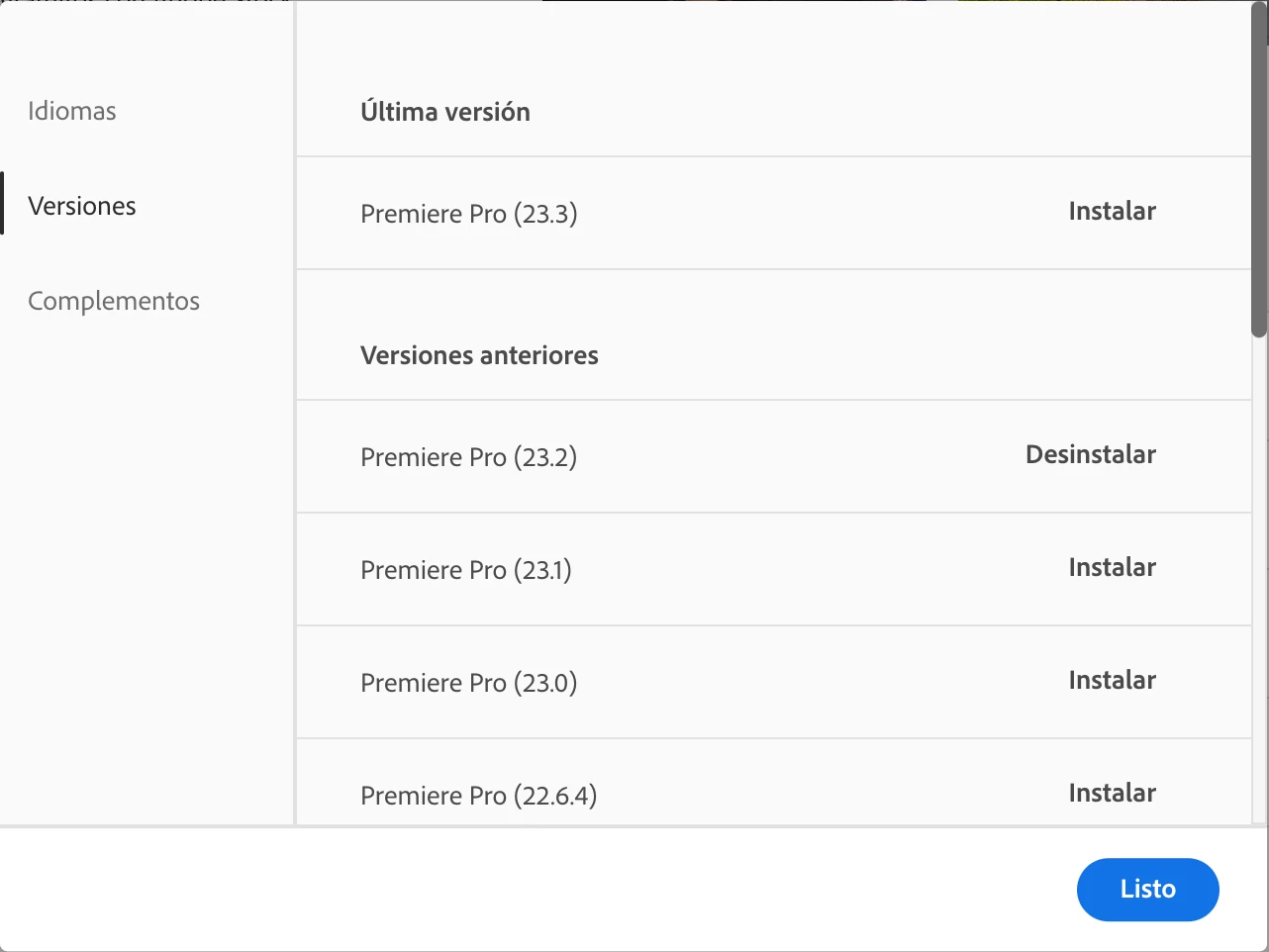Select the Premiere Pro (23.0) label
The height and width of the screenshot is (952, 1269).
click(468, 683)
